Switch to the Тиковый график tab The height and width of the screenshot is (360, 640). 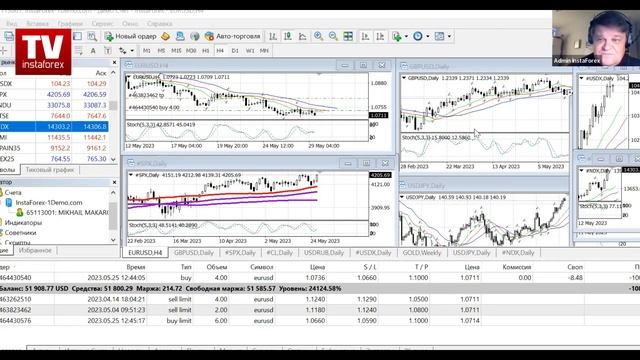49,170
